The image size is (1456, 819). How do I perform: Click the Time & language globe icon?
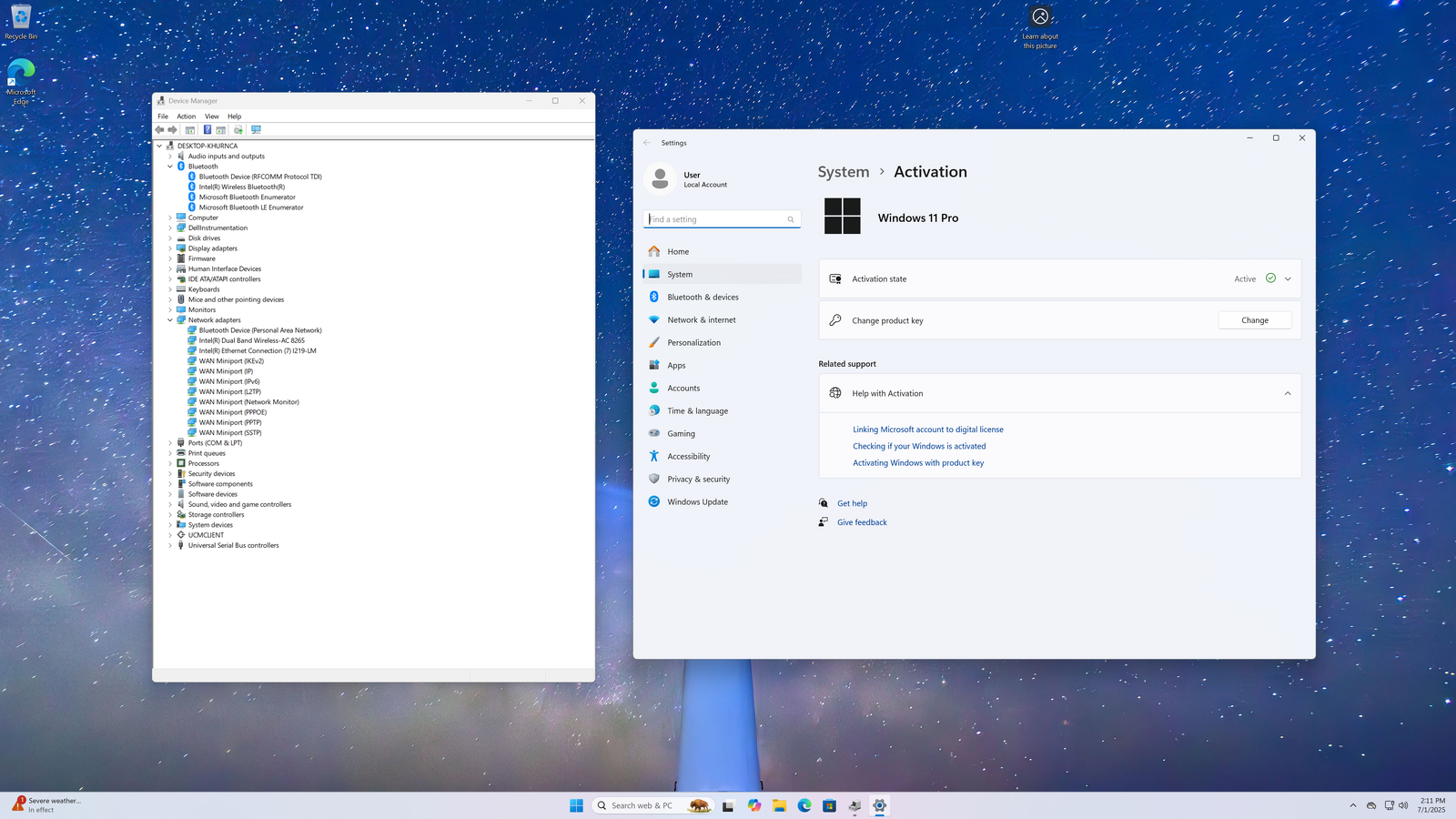[654, 410]
